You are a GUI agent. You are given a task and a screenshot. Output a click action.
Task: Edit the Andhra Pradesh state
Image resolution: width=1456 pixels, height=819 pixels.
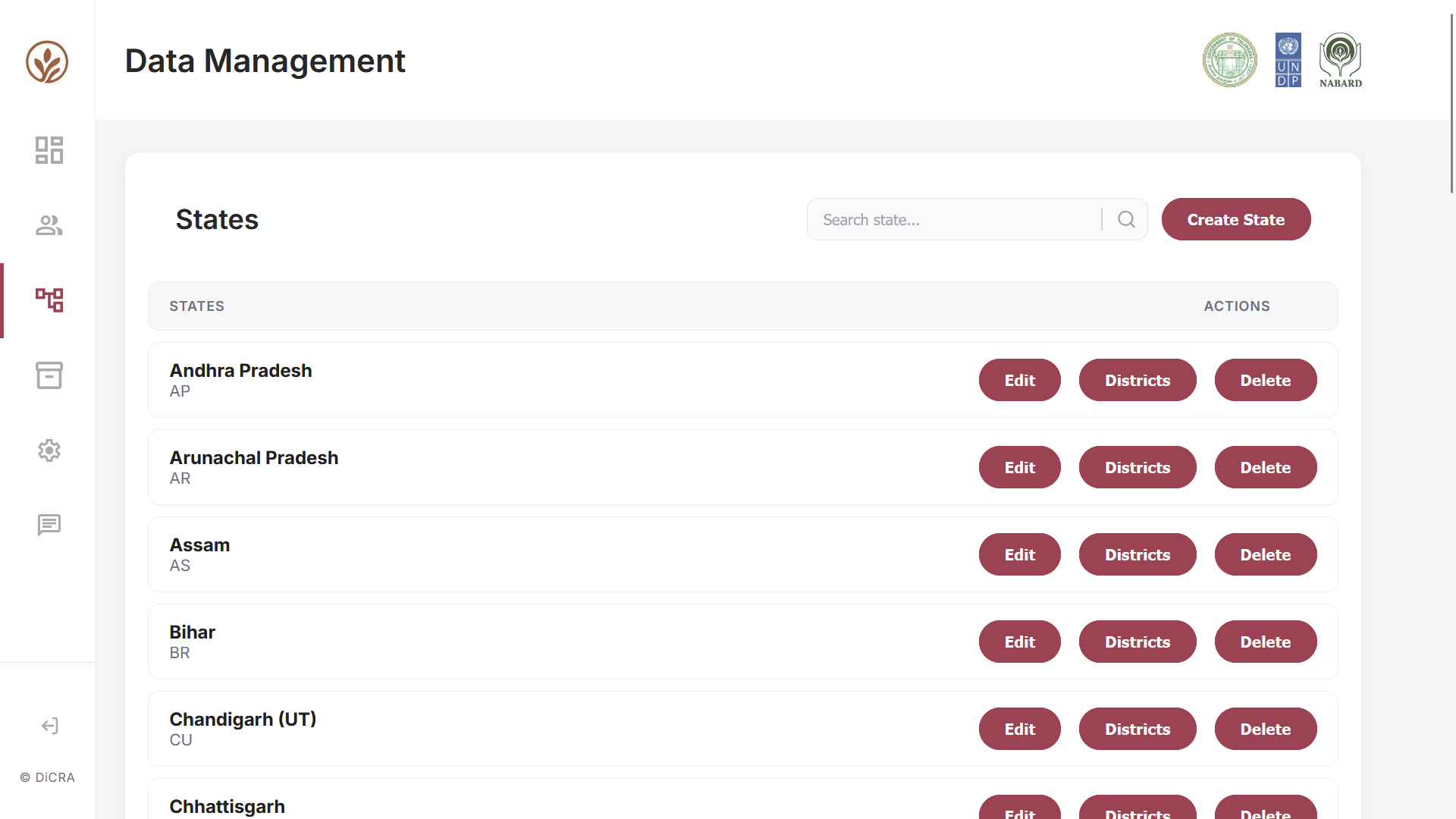point(1020,380)
